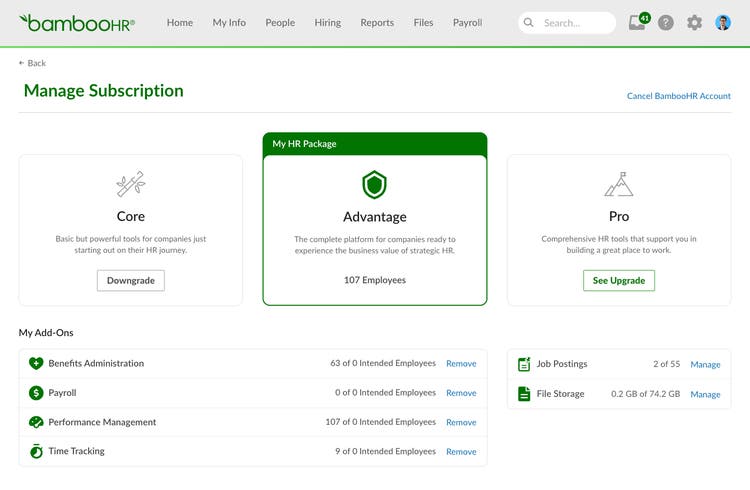Image resolution: width=750 pixels, height=490 pixels.
Task: Go to the Reports tab
Action: click(x=377, y=22)
